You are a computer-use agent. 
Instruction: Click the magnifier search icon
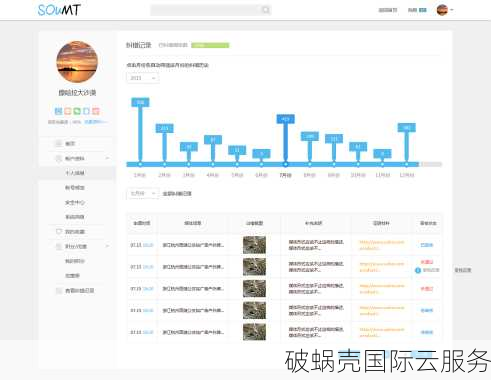coord(266,10)
